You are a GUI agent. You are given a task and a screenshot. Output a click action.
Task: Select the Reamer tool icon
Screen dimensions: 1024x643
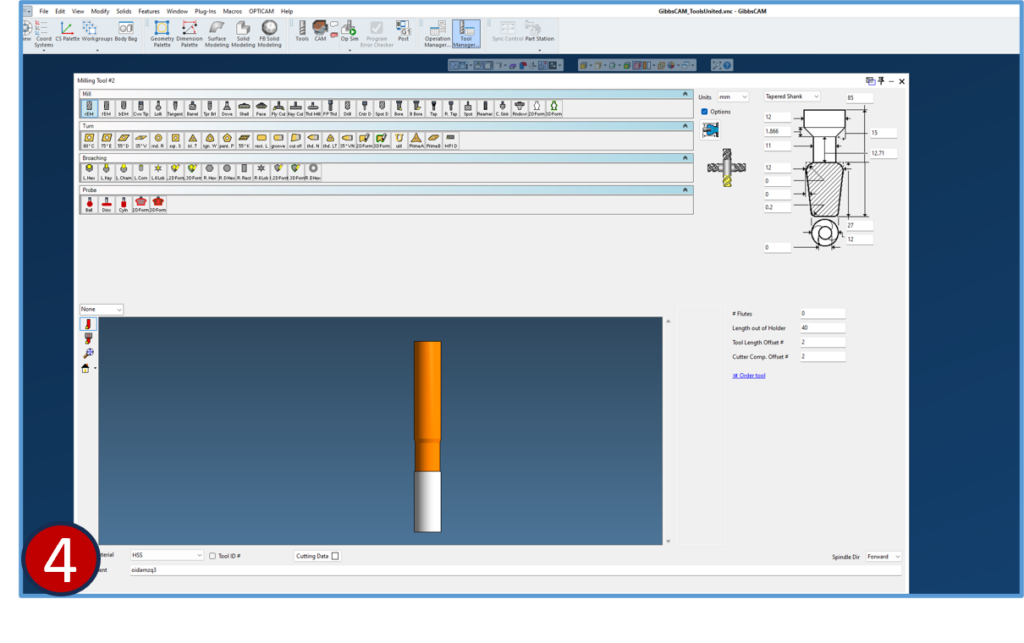pyautogui.click(x=485, y=106)
